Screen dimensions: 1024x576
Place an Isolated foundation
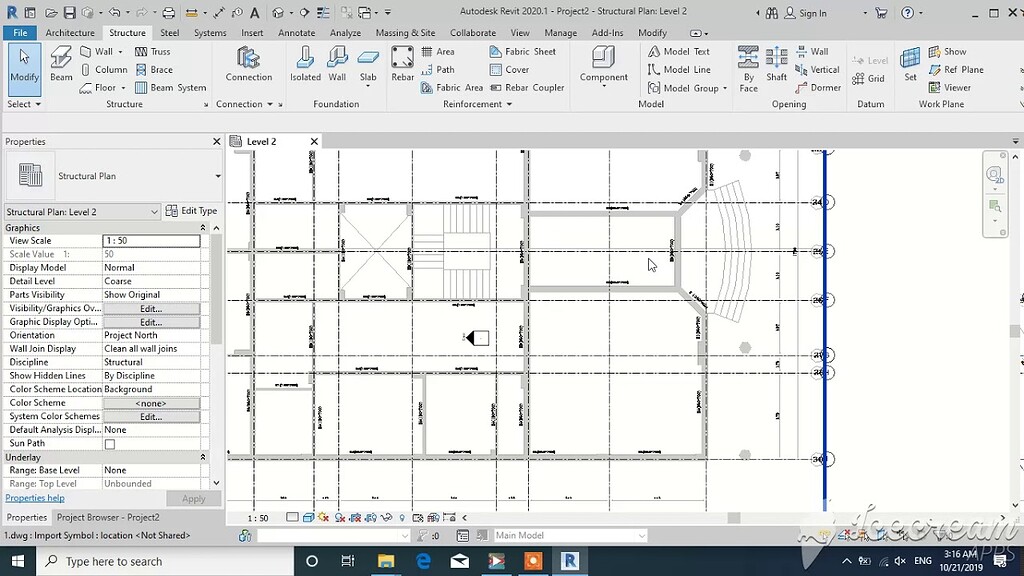coord(305,65)
